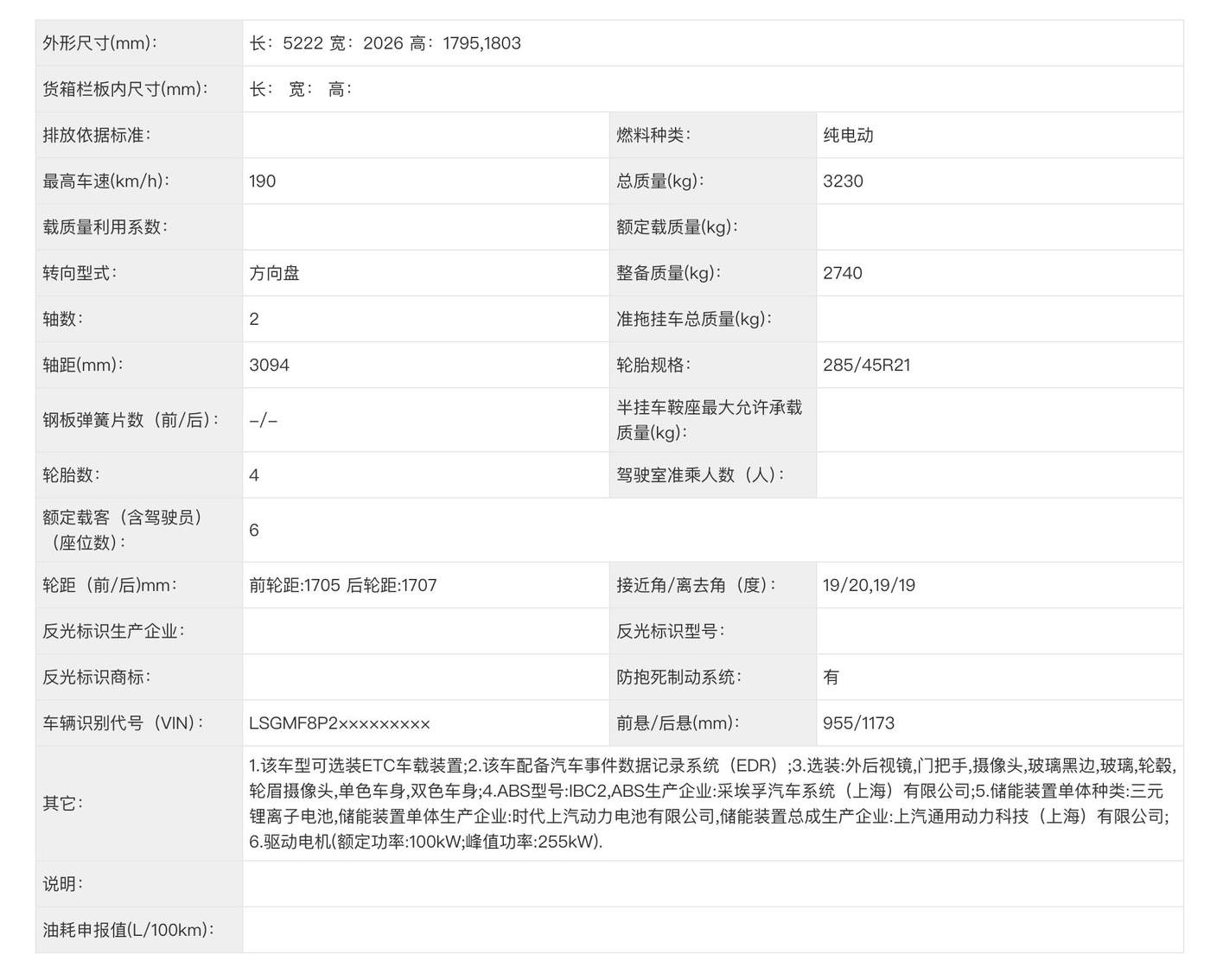Select the VIN code LSGMF8P2×××××××××
This screenshot has height=980, width=1223.
click(x=340, y=723)
